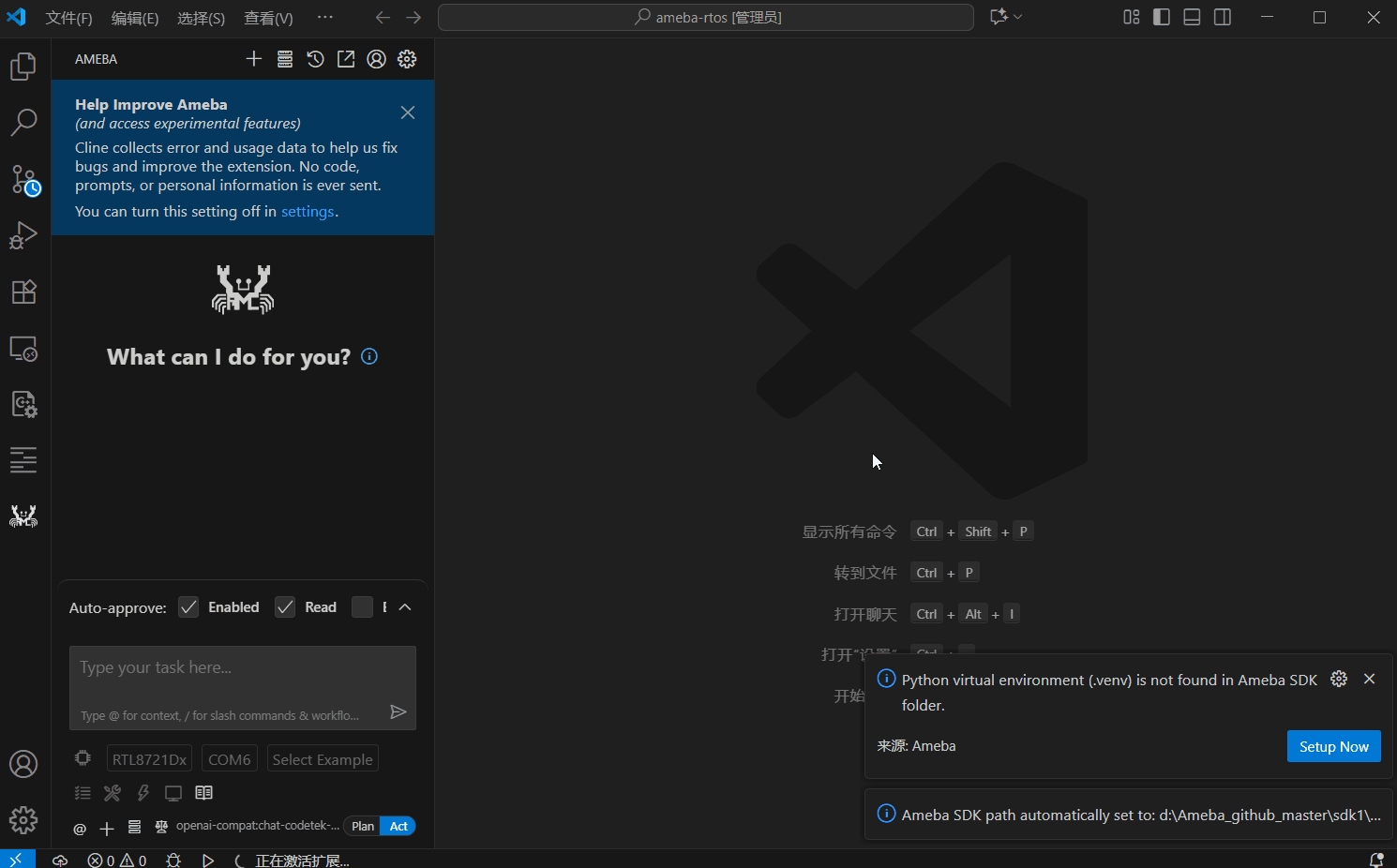This screenshot has height=868, width=1397.
Task: Toggle the Auto-approve Enabled checkbox
Action: pos(188,607)
